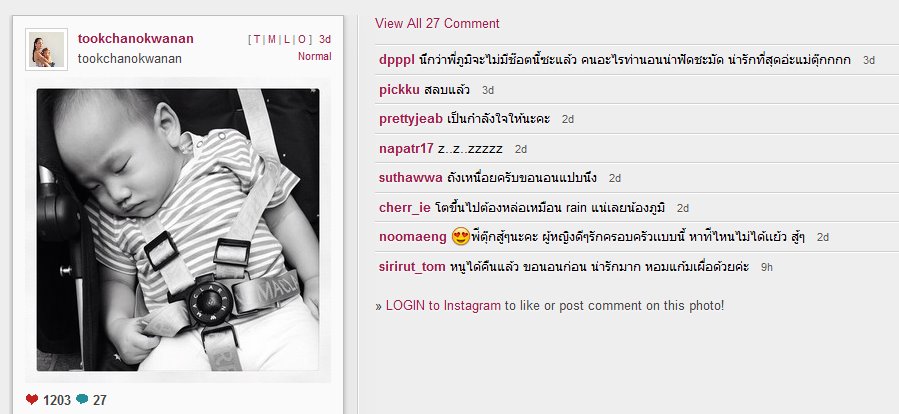Open commenter sirirut_tom's profile

tap(412, 267)
